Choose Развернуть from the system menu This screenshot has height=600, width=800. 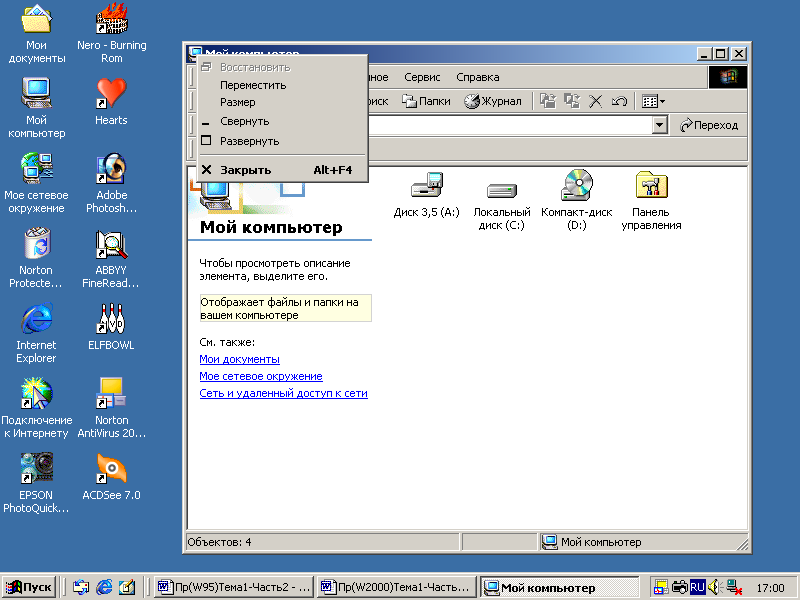(x=282, y=141)
